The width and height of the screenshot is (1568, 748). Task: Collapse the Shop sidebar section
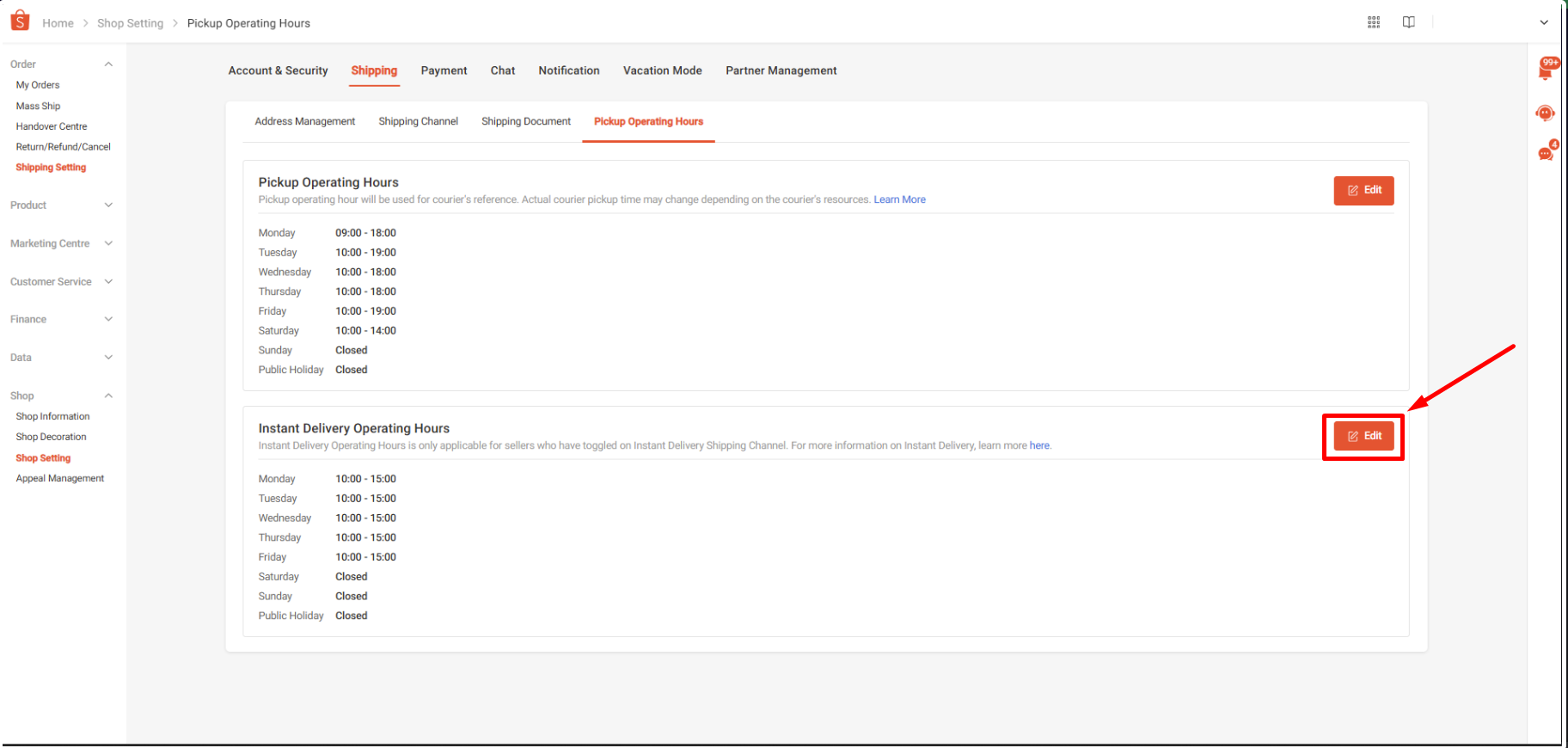[x=108, y=395]
